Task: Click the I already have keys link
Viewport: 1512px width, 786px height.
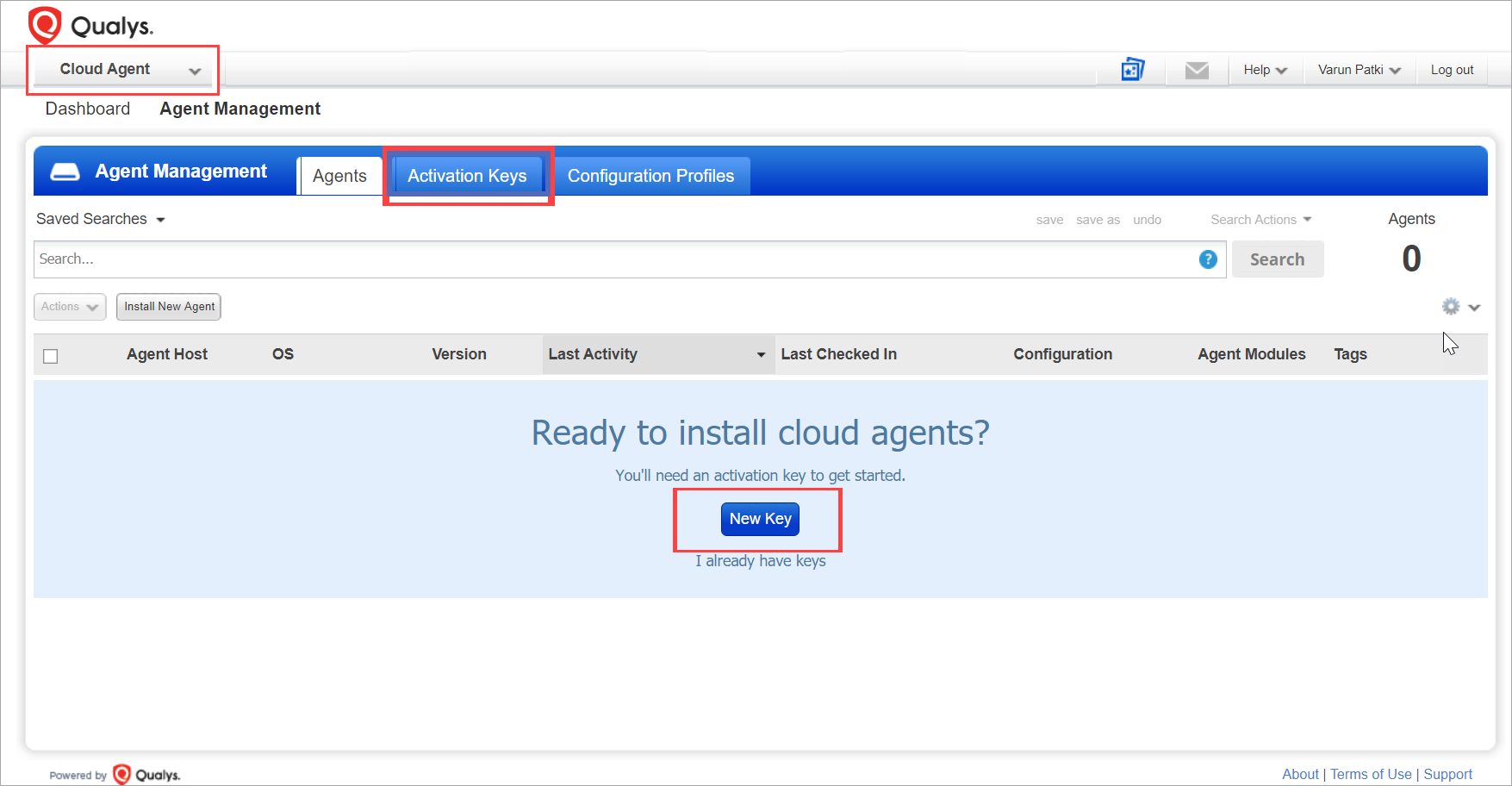Action: 761,561
